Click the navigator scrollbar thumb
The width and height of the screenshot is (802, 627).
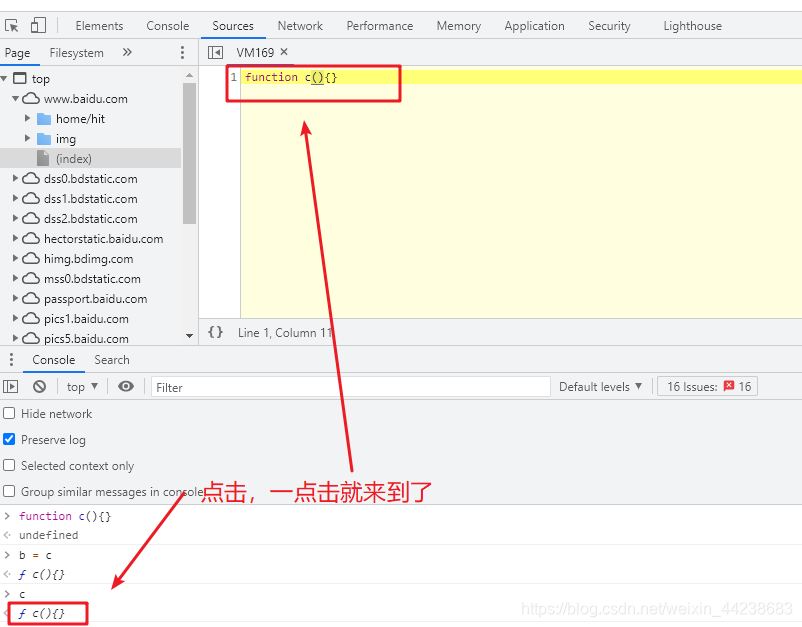(x=189, y=153)
